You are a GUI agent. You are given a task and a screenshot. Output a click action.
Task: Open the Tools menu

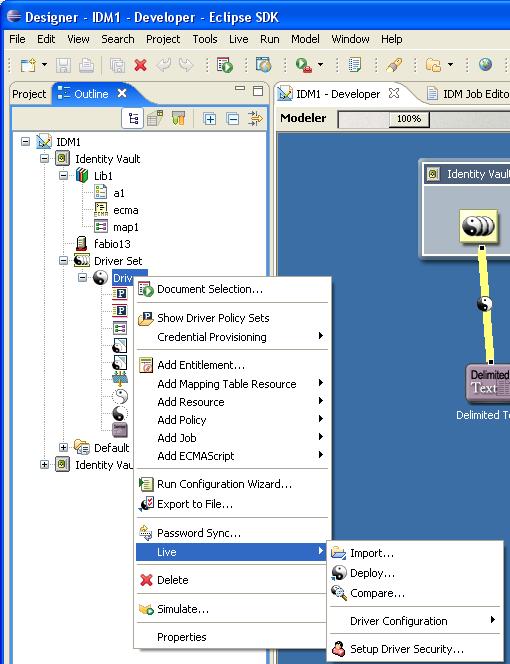[205, 39]
